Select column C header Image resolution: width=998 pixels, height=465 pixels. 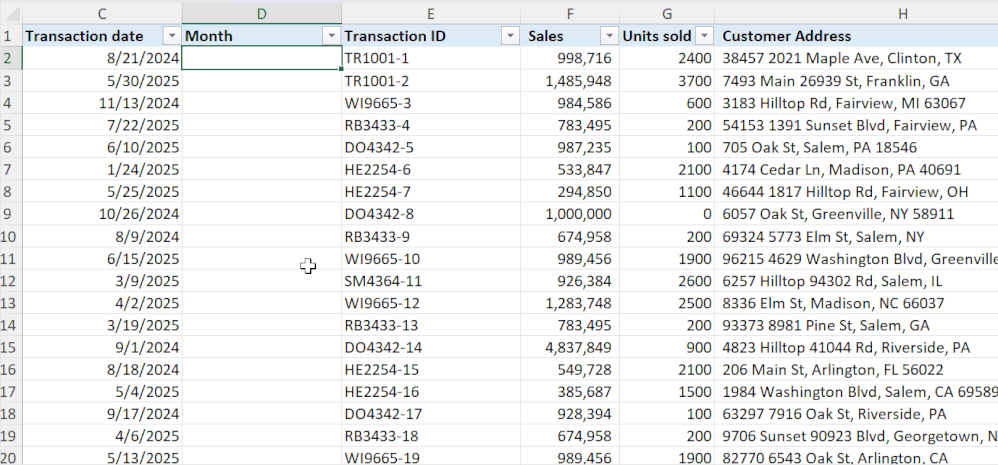tap(102, 13)
